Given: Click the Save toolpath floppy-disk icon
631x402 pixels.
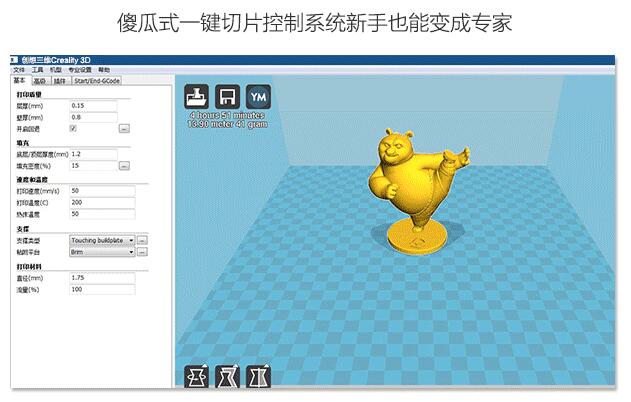Looking at the screenshot, I should click(x=227, y=97).
